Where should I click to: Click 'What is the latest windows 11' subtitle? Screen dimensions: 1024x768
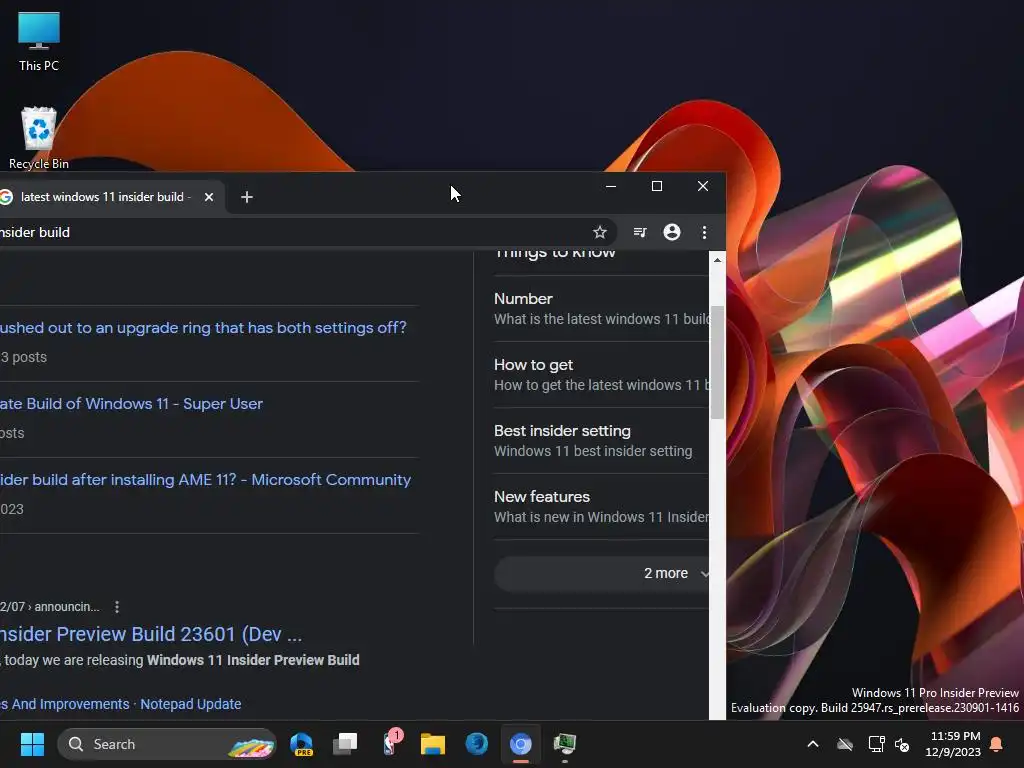[601, 319]
